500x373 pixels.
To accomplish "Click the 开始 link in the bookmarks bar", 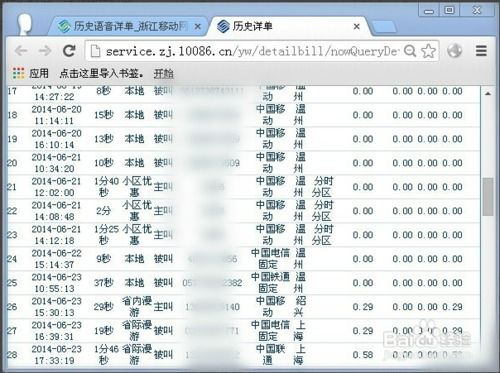I will click(x=163, y=73).
